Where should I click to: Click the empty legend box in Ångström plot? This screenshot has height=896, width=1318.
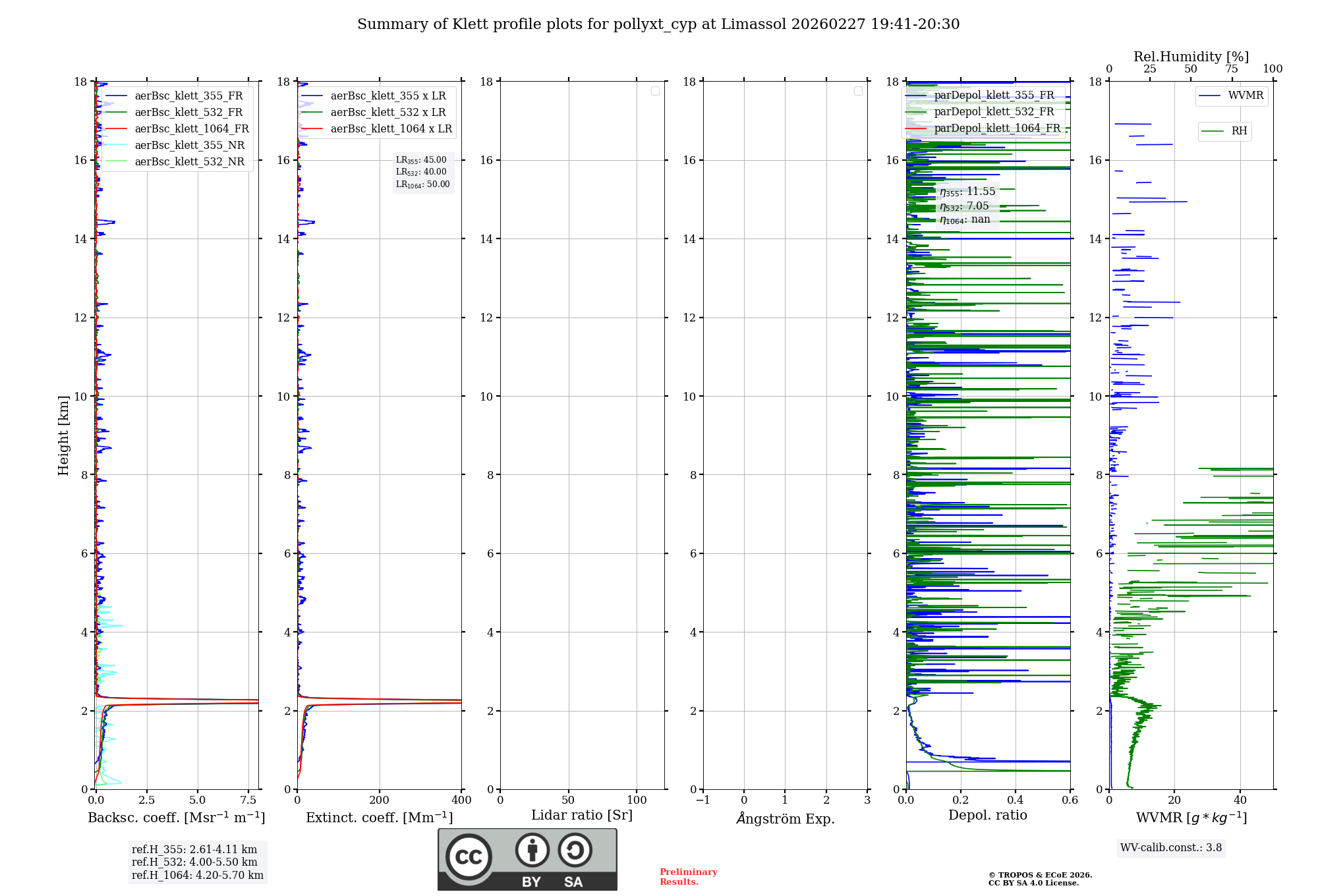tap(858, 91)
